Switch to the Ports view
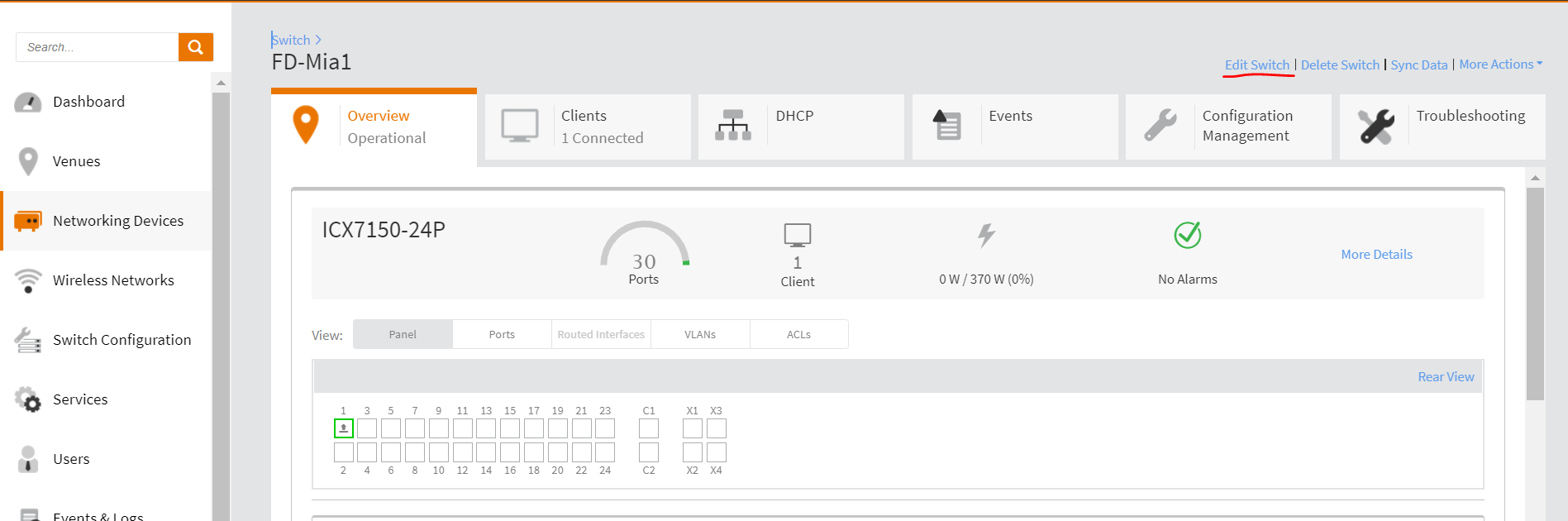Image resolution: width=1568 pixels, height=521 pixels. point(502,334)
